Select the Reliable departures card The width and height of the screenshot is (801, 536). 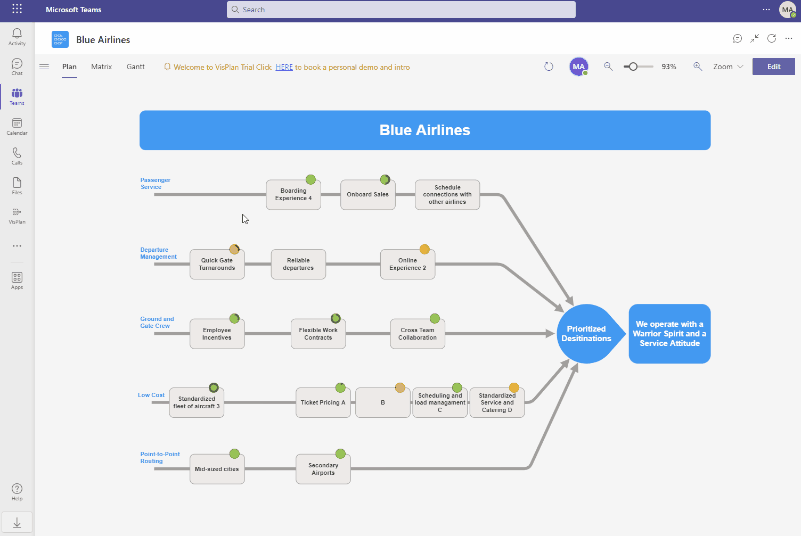(298, 264)
